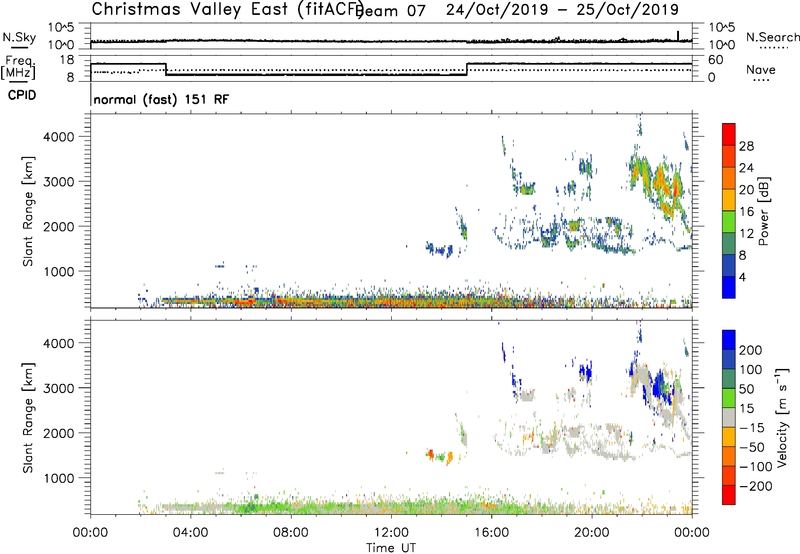Click the bright blue bottom Power colorbar segment
This screenshot has width=800, height=554.
[729, 287]
